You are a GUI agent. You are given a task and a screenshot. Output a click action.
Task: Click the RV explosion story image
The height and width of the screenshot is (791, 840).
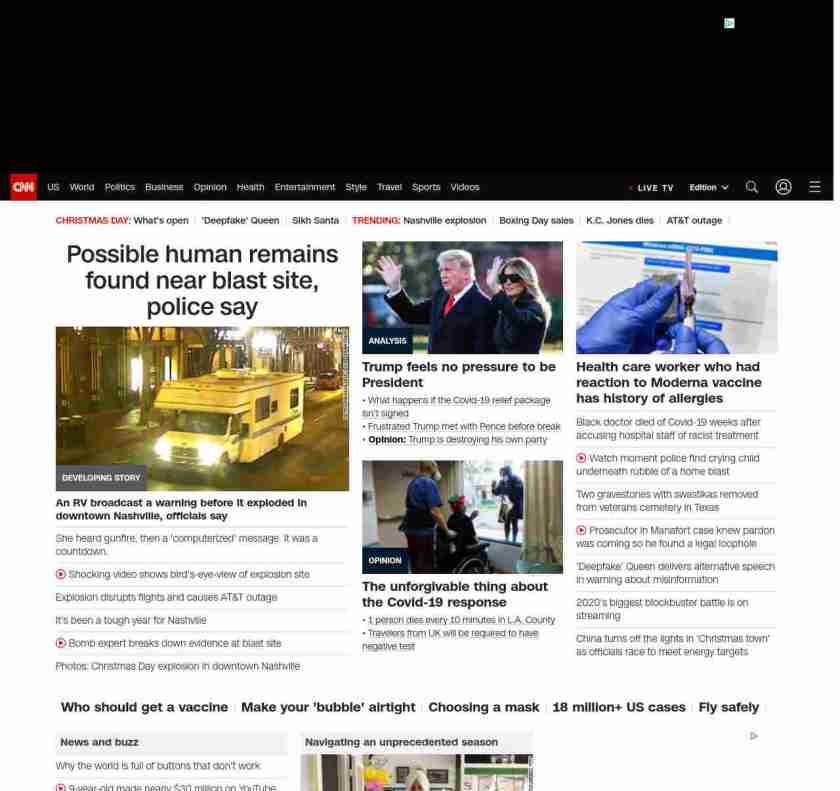[202, 408]
